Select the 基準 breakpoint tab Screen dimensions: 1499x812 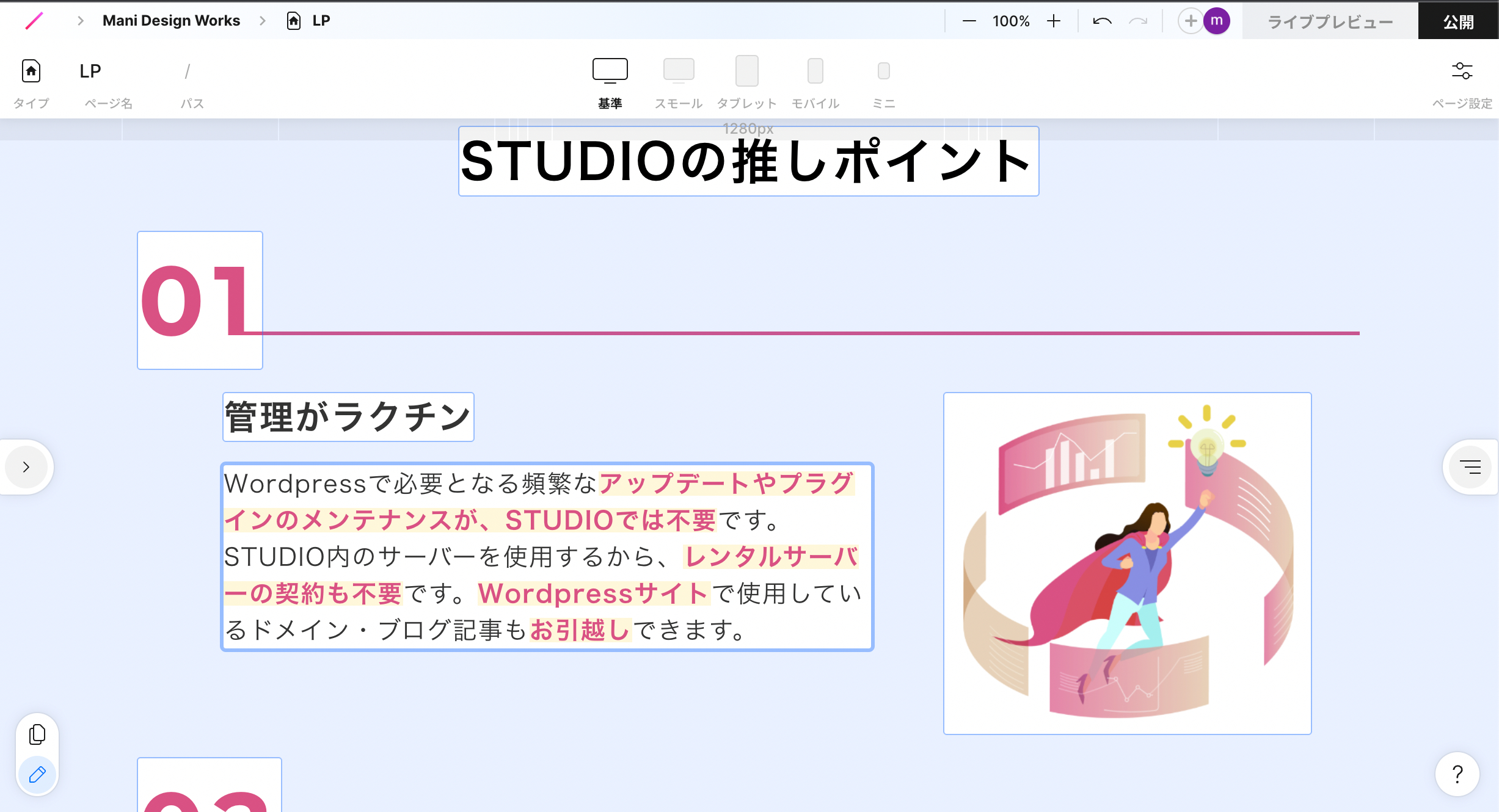coord(610,70)
